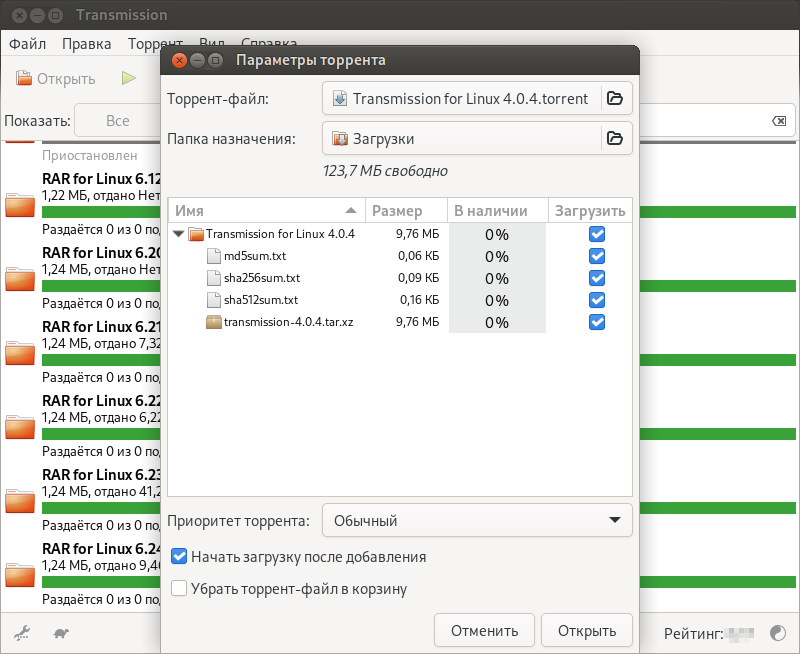Browse destination folder using folder icon
The height and width of the screenshot is (654, 800).
(615, 138)
